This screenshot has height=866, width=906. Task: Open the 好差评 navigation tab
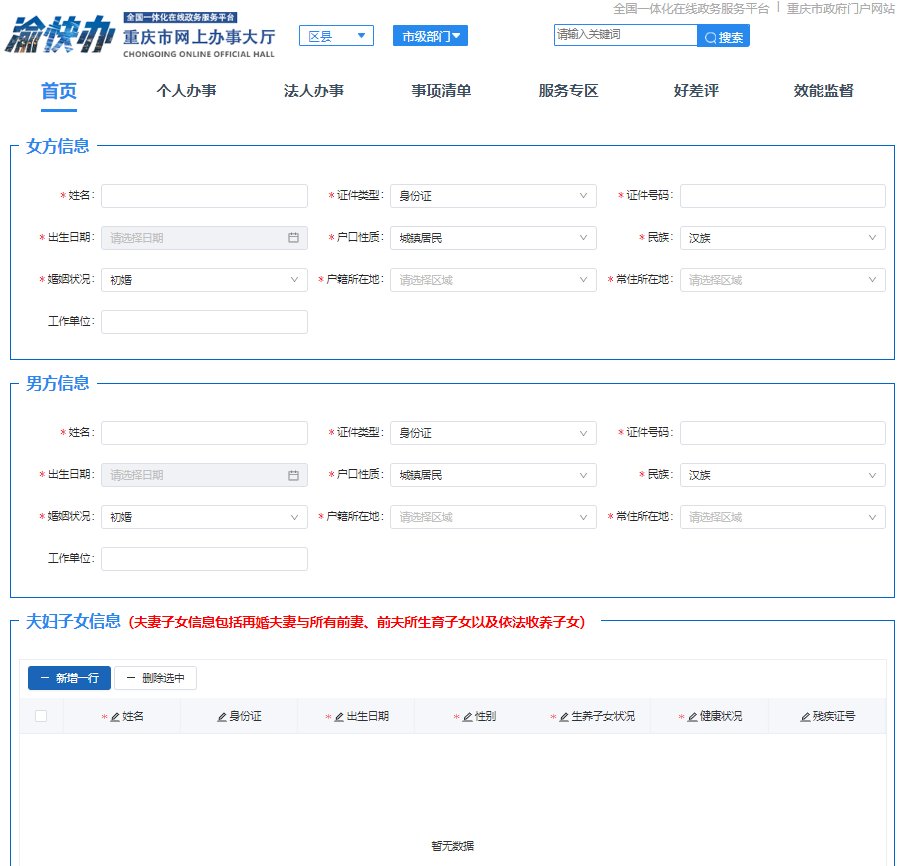695,91
